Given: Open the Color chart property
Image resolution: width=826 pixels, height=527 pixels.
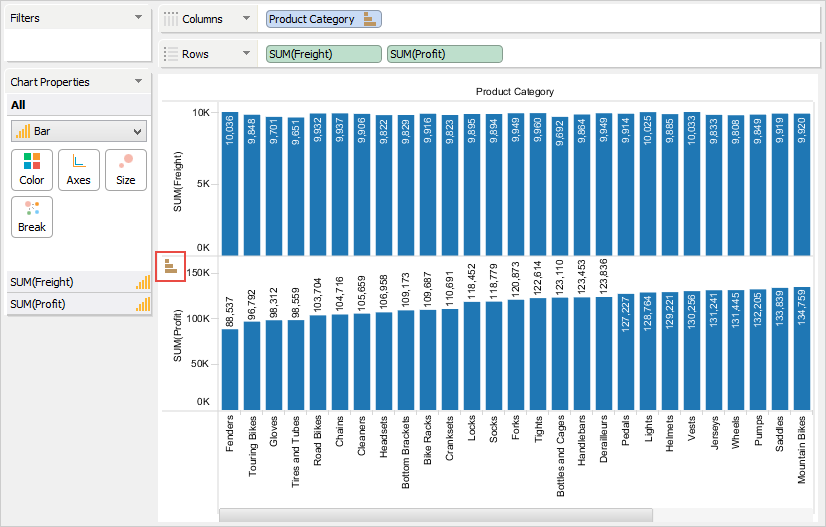Looking at the screenshot, I should [x=32, y=170].
